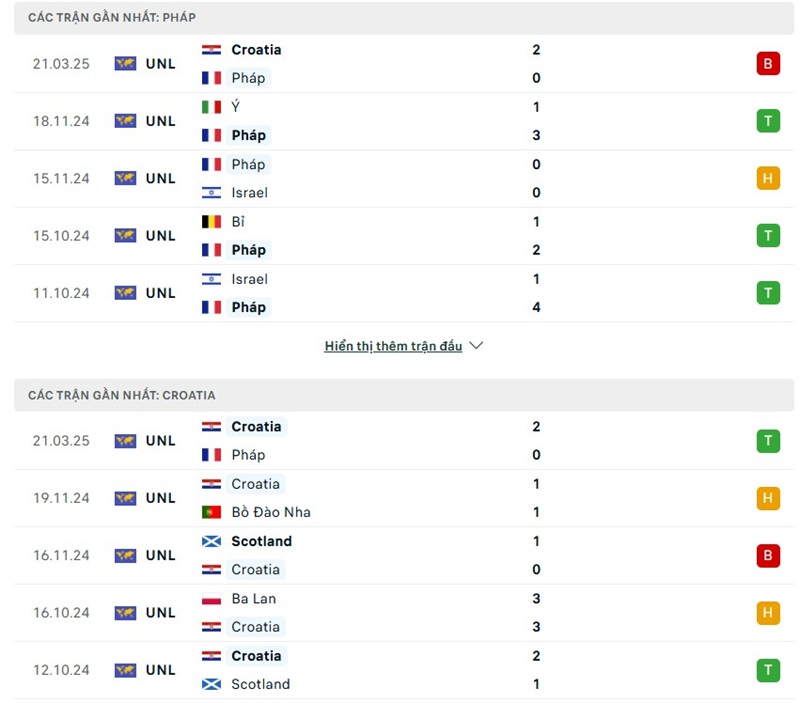Screen dimensions: 800x703
Task: Select Israel team in 11.10.24 match
Action: coord(249,279)
